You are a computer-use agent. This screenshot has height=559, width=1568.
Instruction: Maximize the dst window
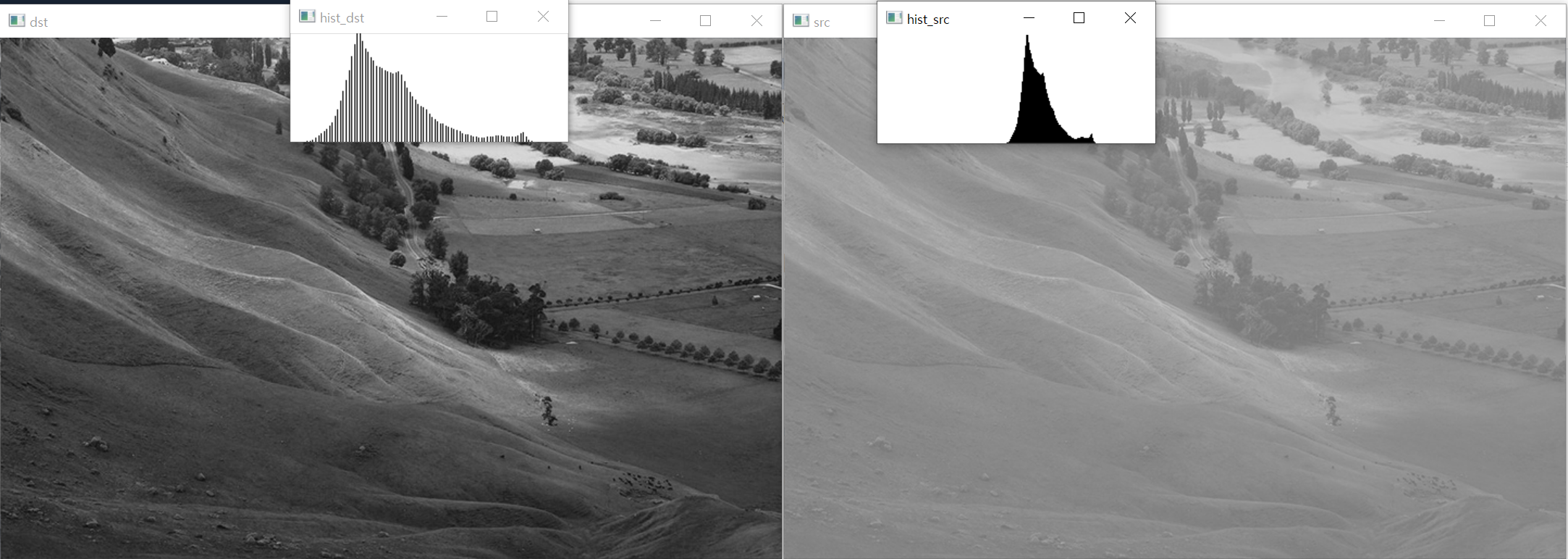(x=706, y=21)
